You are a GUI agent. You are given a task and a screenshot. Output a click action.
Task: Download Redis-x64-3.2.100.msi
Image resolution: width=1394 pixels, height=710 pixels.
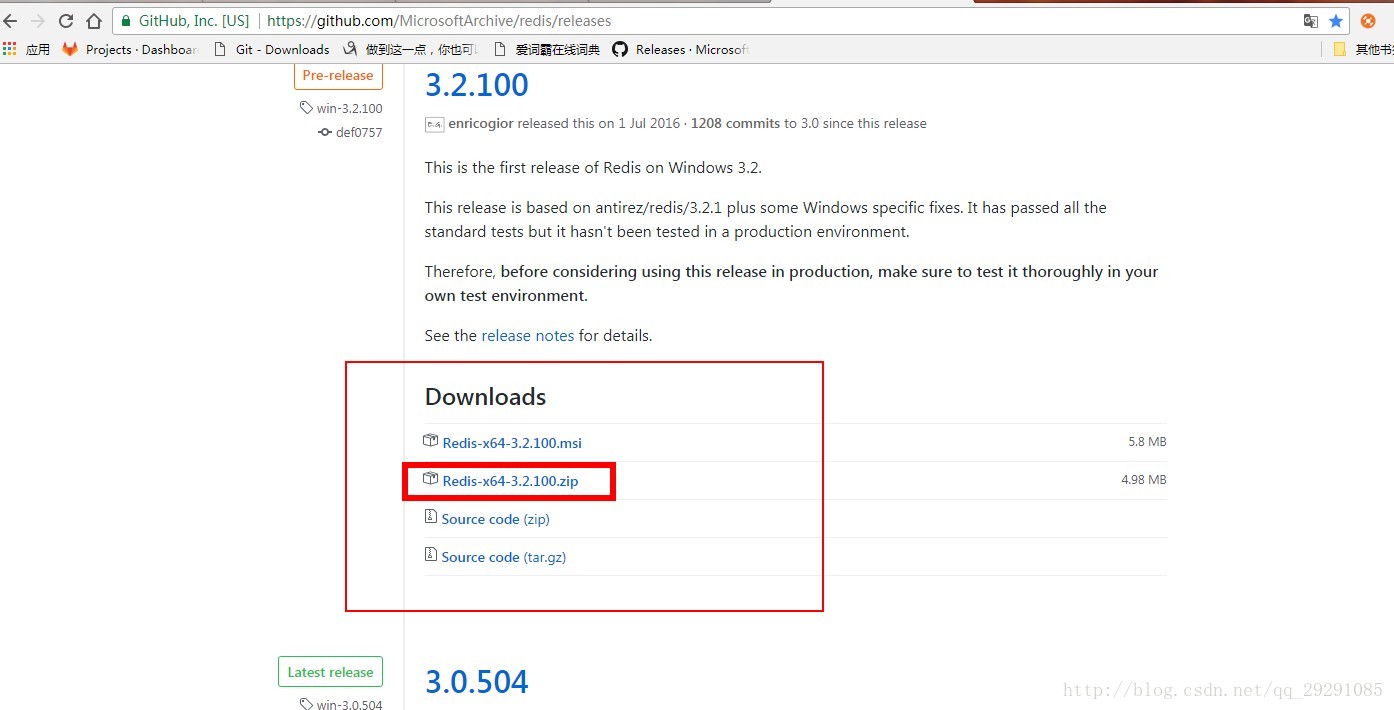[x=512, y=443]
